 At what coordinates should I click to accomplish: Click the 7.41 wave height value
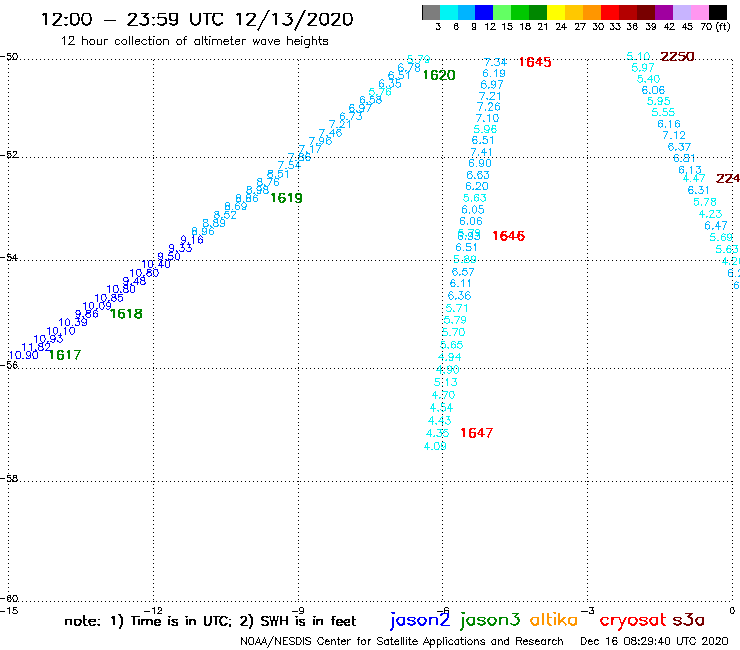click(x=481, y=152)
